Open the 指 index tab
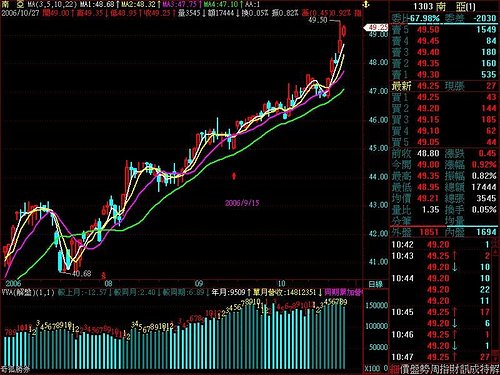The width and height of the screenshot is (500, 375). click(x=444, y=369)
